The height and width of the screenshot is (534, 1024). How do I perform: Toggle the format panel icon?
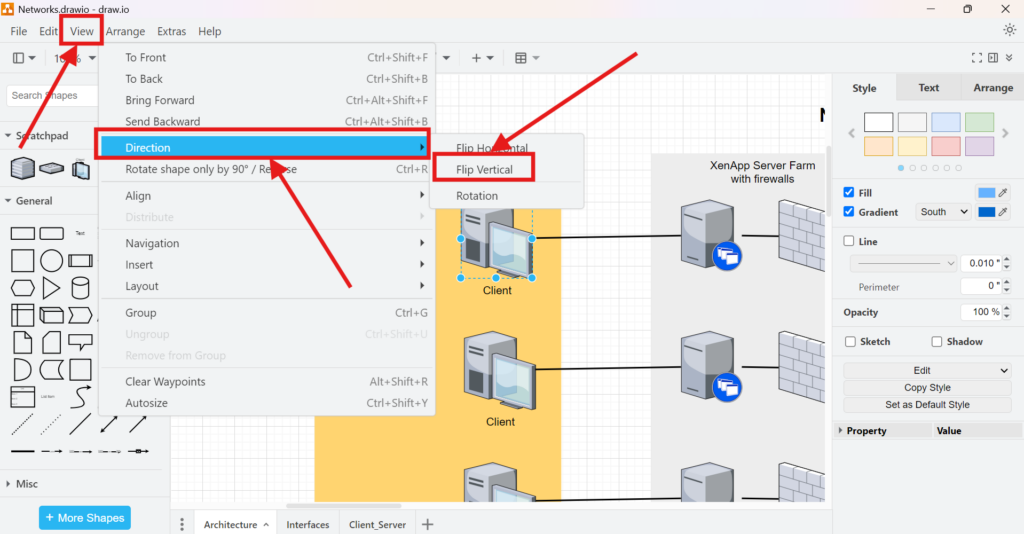coord(993,58)
